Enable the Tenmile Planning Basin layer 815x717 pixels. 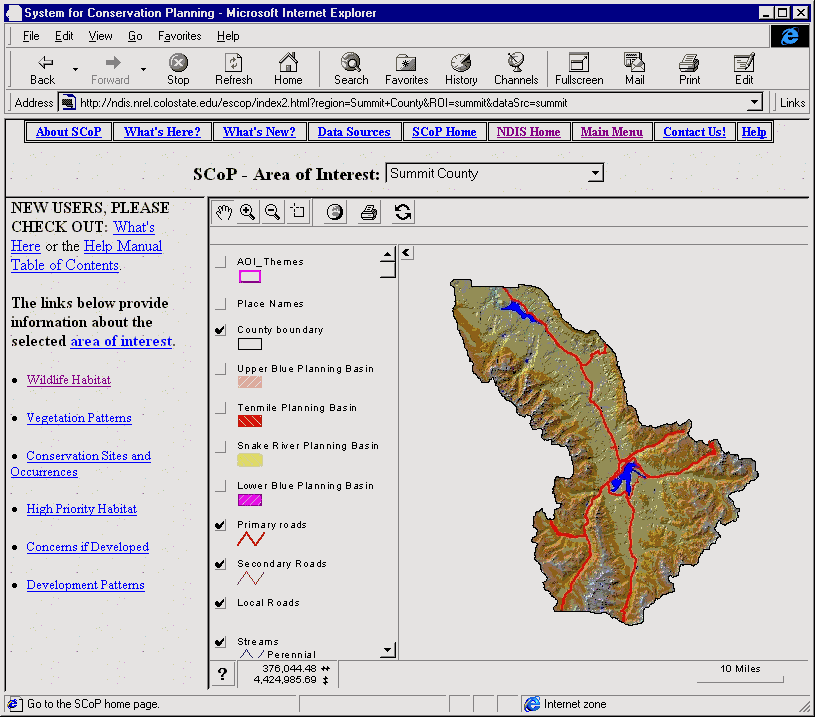point(220,408)
